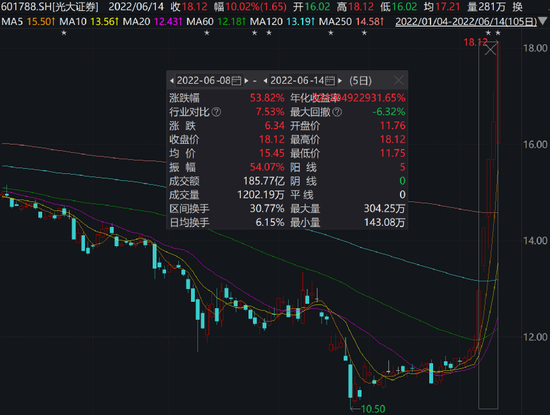Click the 成交额 value 185.77亿
Viewport: 550px width, 415px height.
tap(264, 181)
